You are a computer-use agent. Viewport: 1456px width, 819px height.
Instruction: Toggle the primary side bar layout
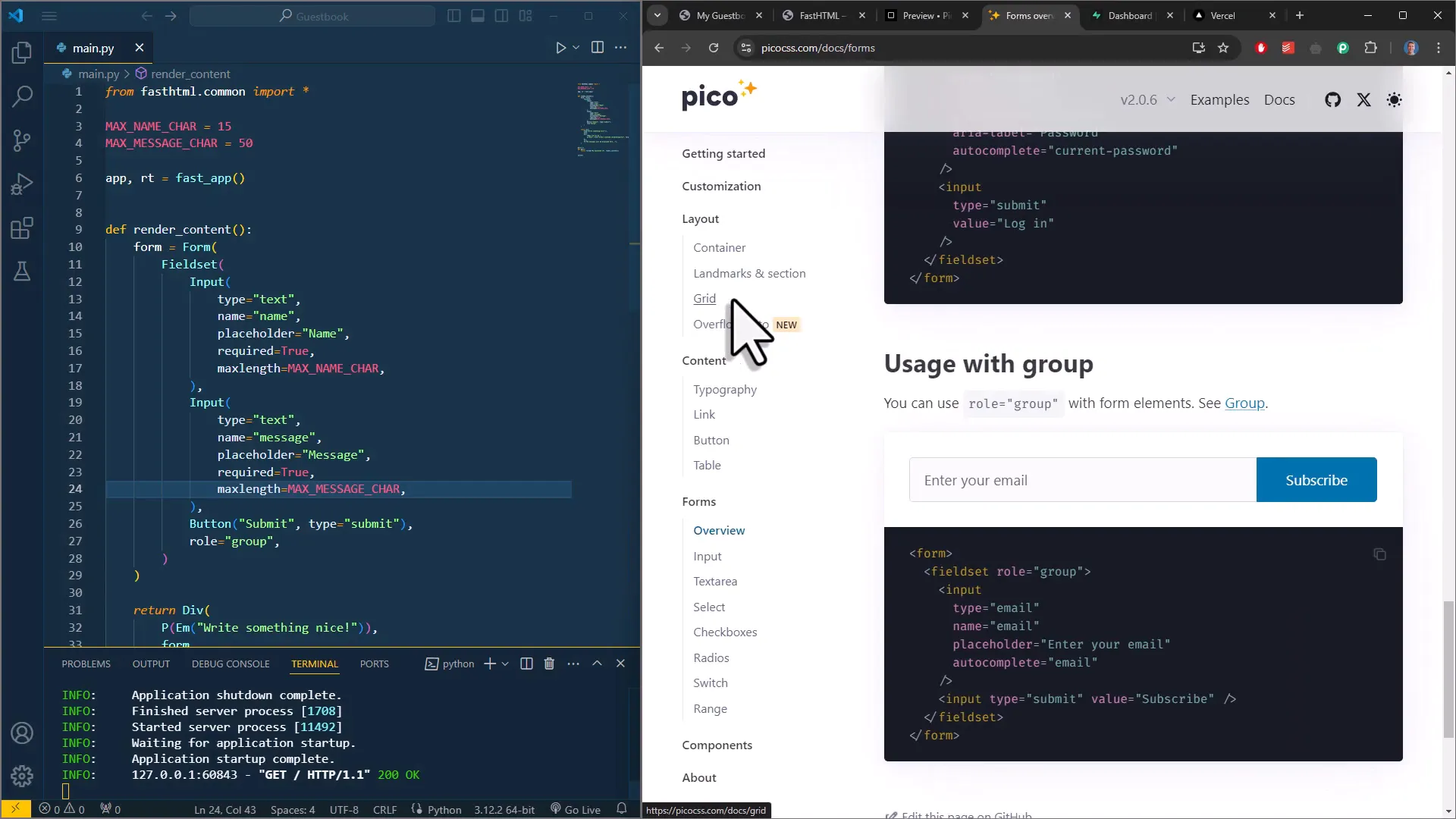click(x=454, y=16)
